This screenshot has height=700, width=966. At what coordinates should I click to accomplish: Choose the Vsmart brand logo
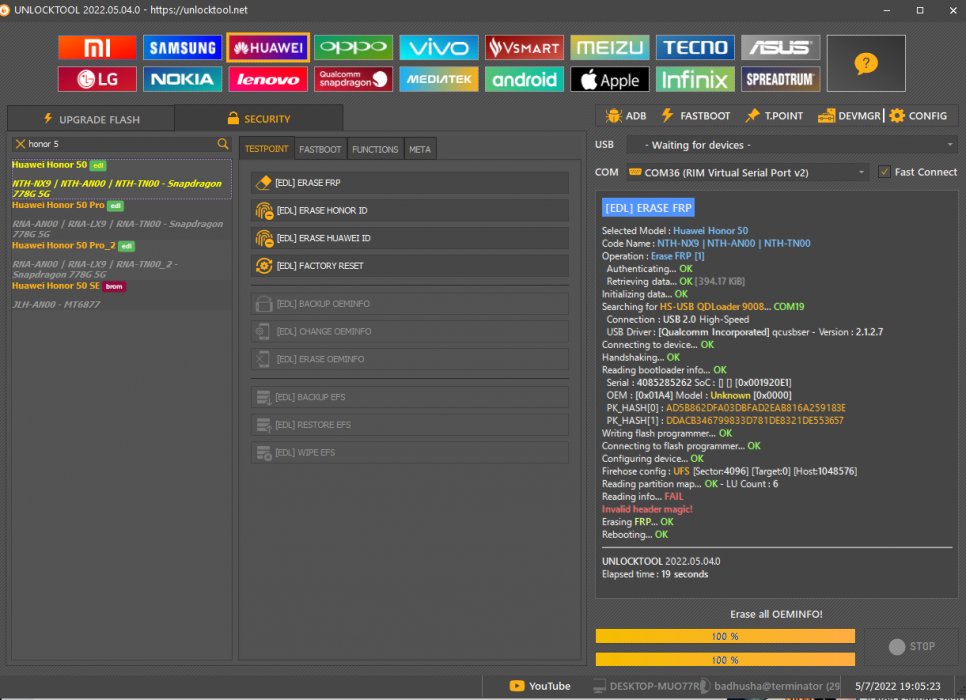point(524,47)
